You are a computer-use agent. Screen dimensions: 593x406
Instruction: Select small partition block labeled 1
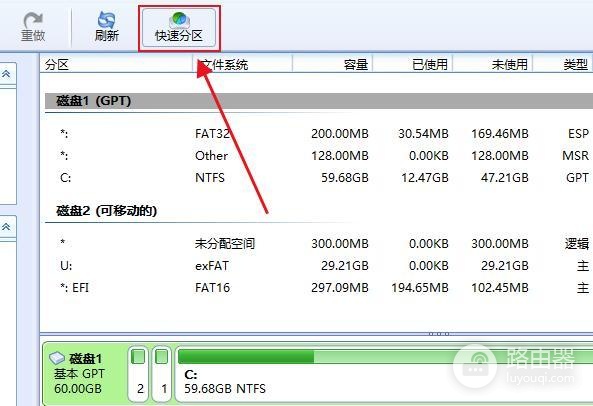click(162, 373)
